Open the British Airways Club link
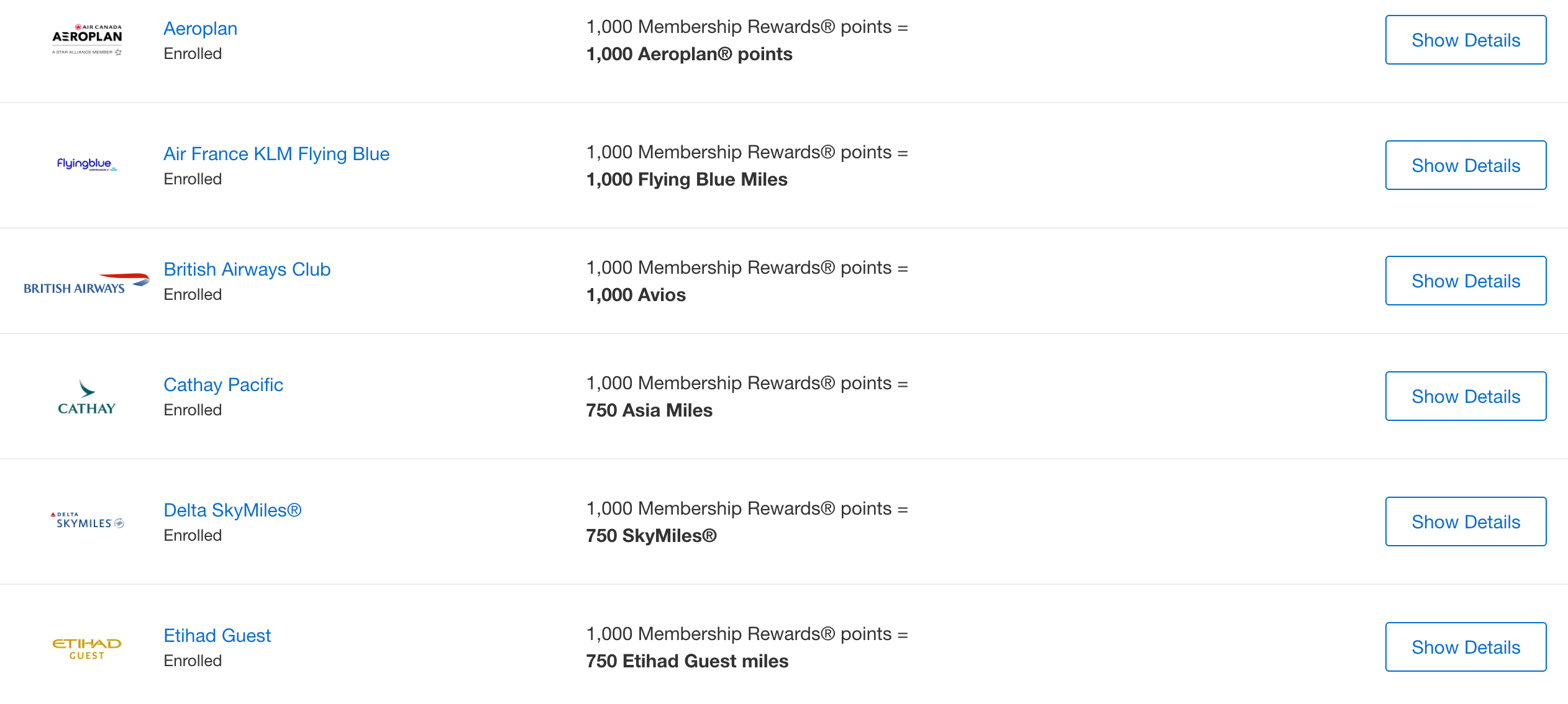The image size is (1568, 704). [x=247, y=269]
